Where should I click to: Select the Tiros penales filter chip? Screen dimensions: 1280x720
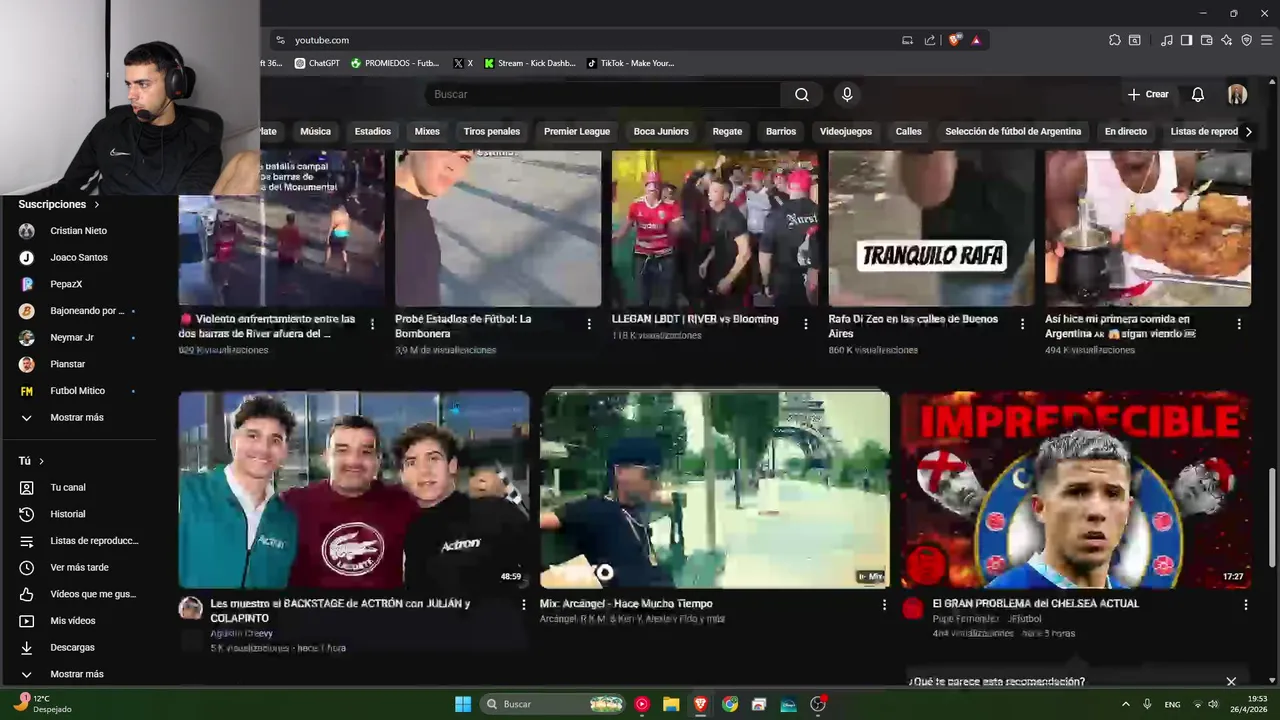492,131
